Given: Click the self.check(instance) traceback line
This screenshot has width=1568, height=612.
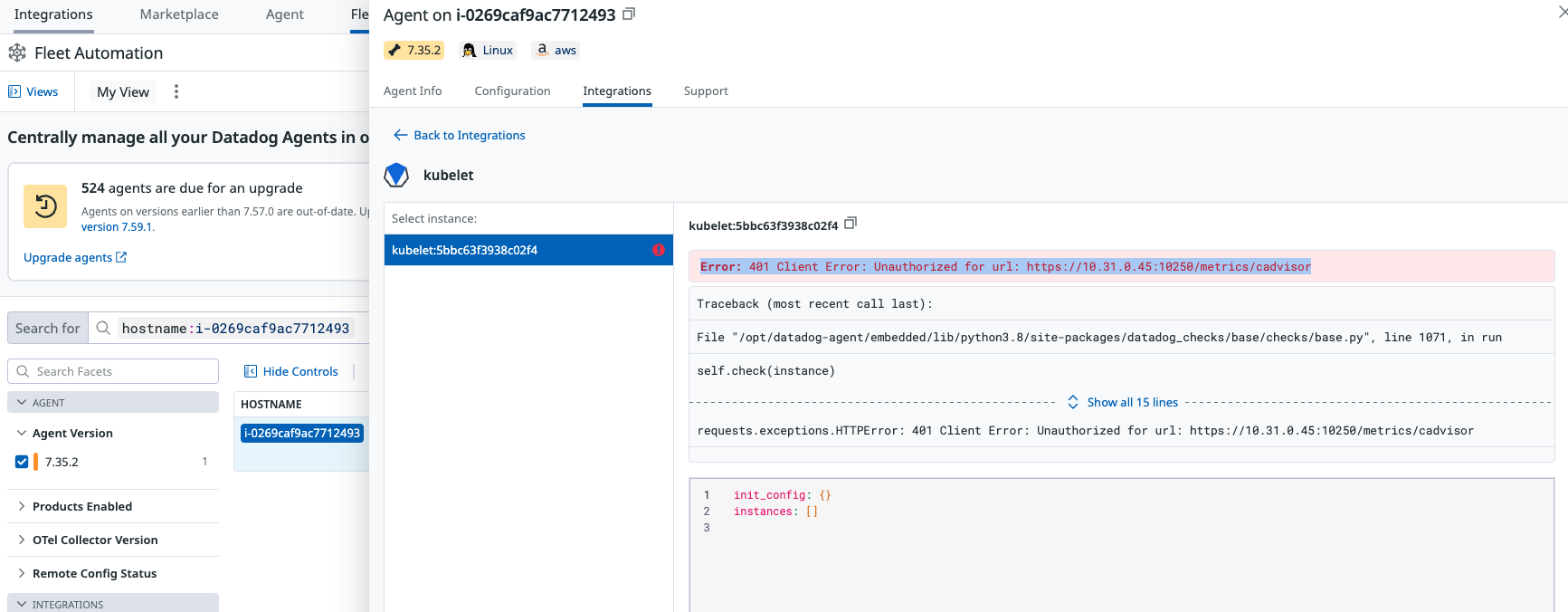Looking at the screenshot, I should pos(1122,370).
